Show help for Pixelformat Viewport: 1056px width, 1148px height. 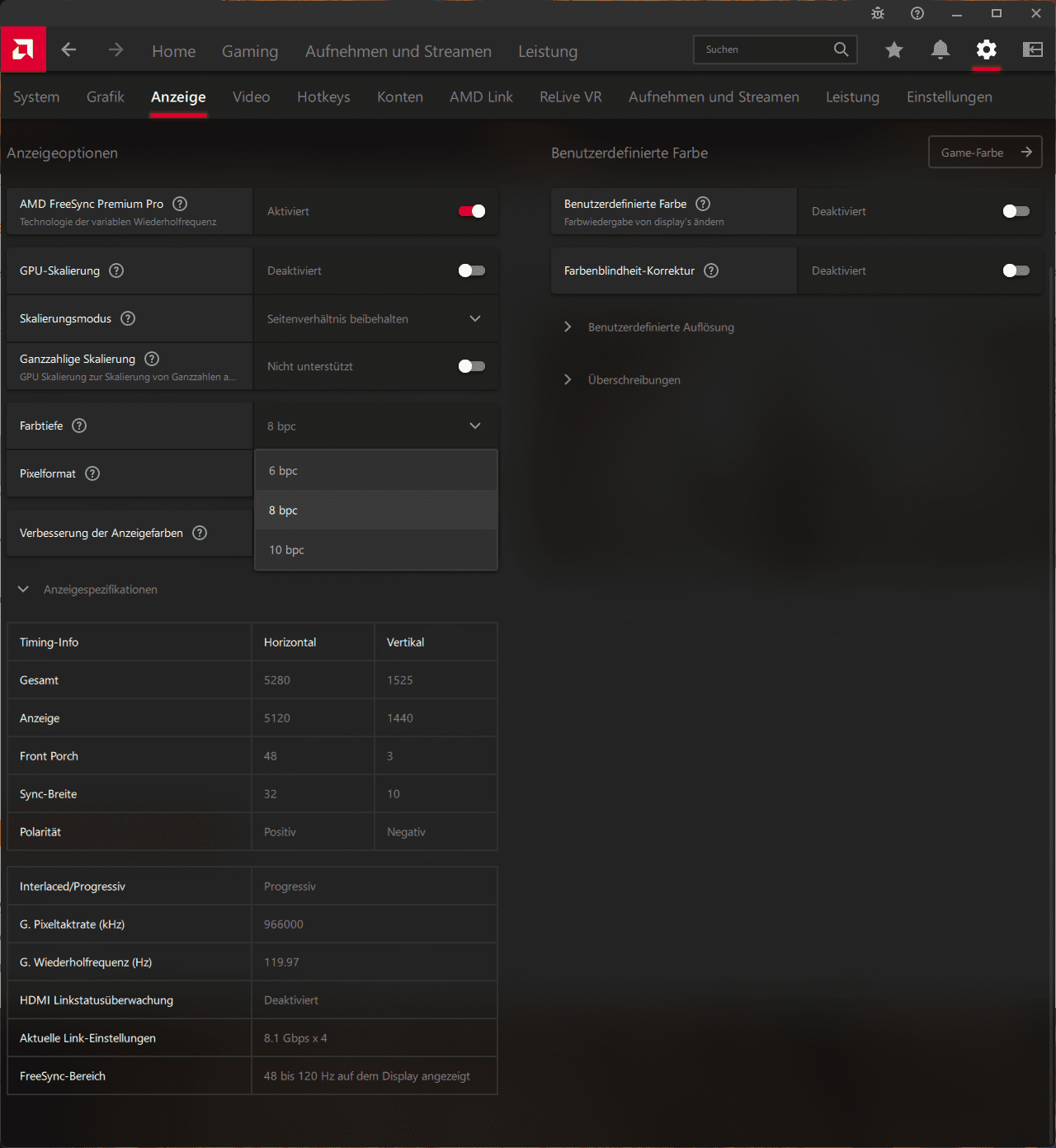pos(92,473)
